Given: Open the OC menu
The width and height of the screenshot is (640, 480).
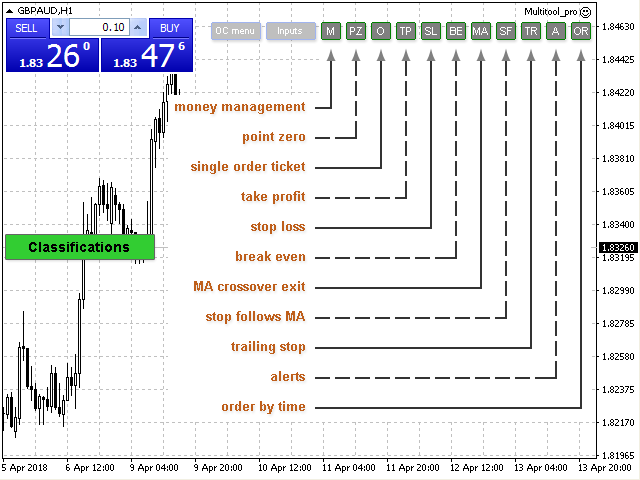Looking at the screenshot, I should click(x=236, y=31).
